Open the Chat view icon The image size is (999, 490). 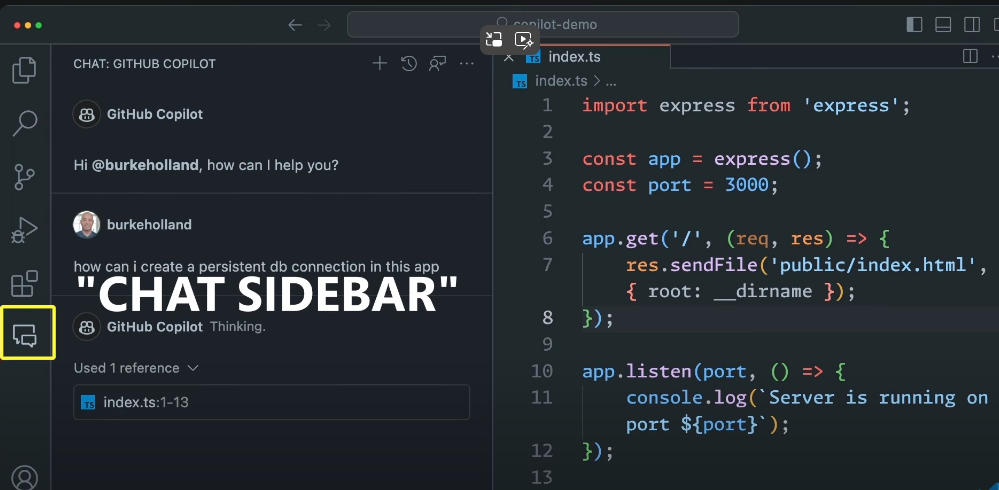coord(25,335)
